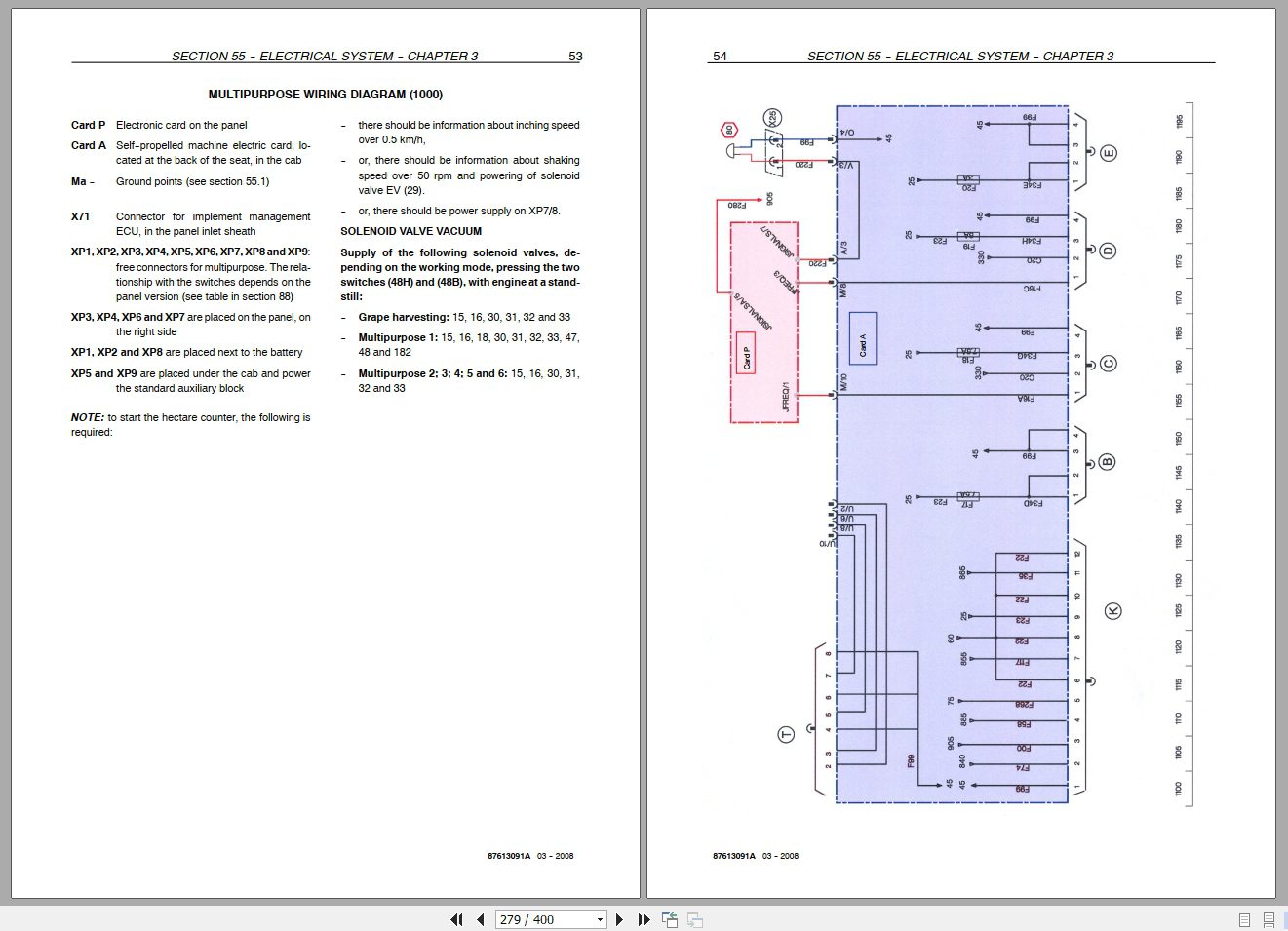Advance to the next page
Screen dimensions: 1288x931
(x=620, y=919)
